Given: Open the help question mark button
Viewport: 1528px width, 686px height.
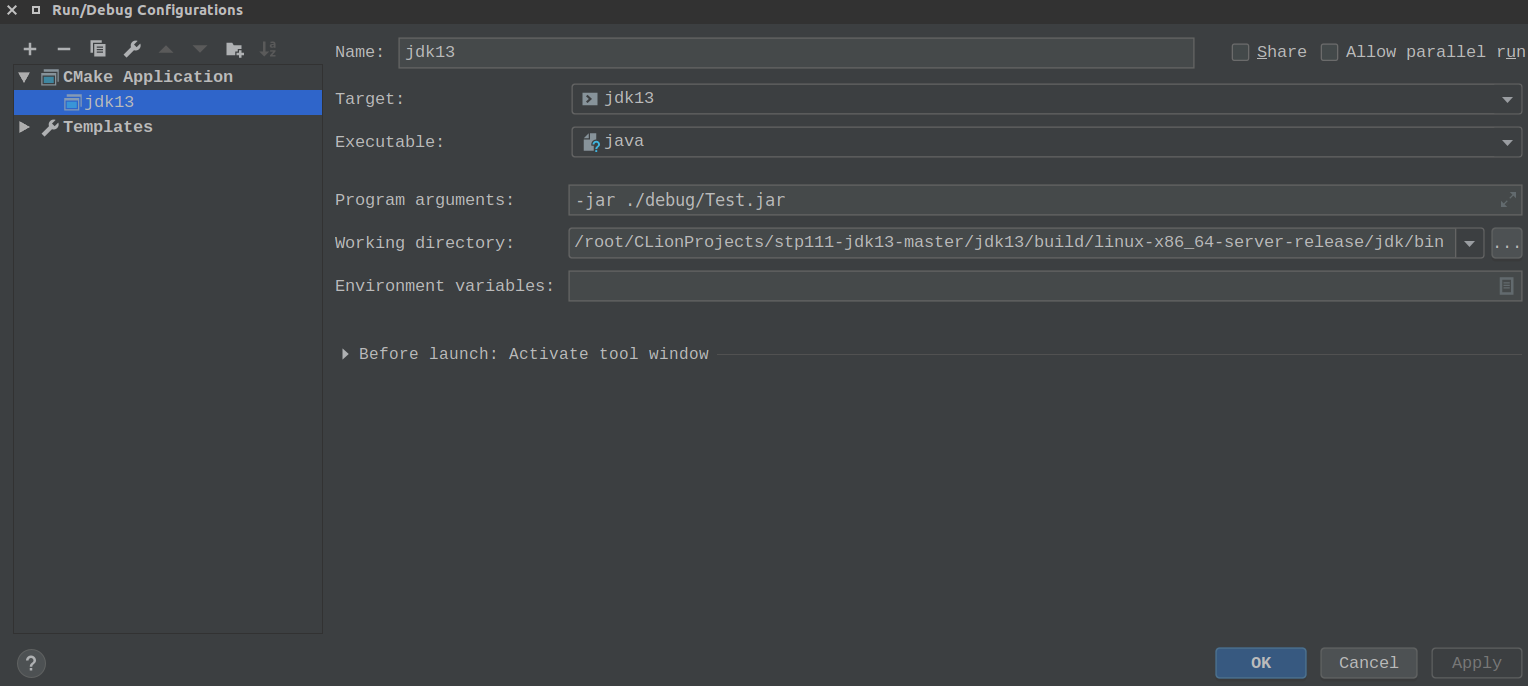Looking at the screenshot, I should 31,663.
